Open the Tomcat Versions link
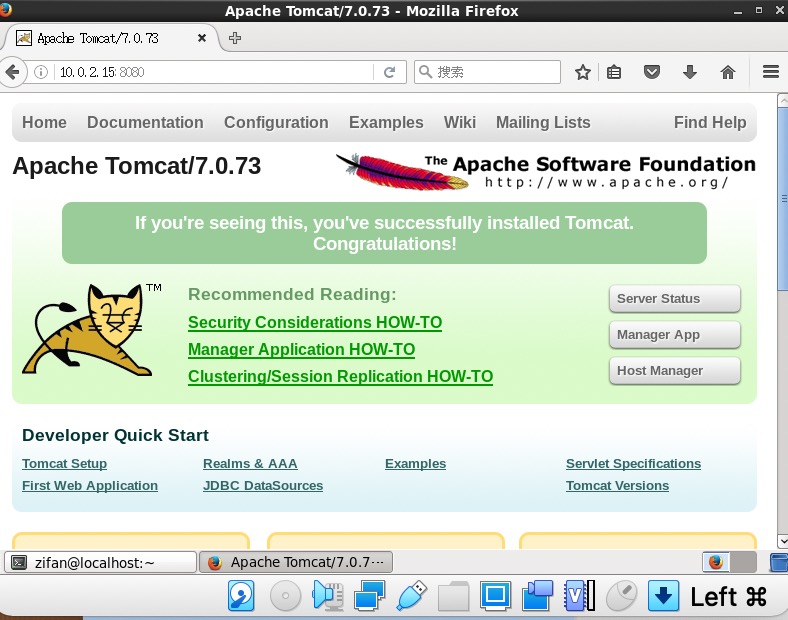Viewport: 788px width, 620px height. pyautogui.click(x=617, y=486)
